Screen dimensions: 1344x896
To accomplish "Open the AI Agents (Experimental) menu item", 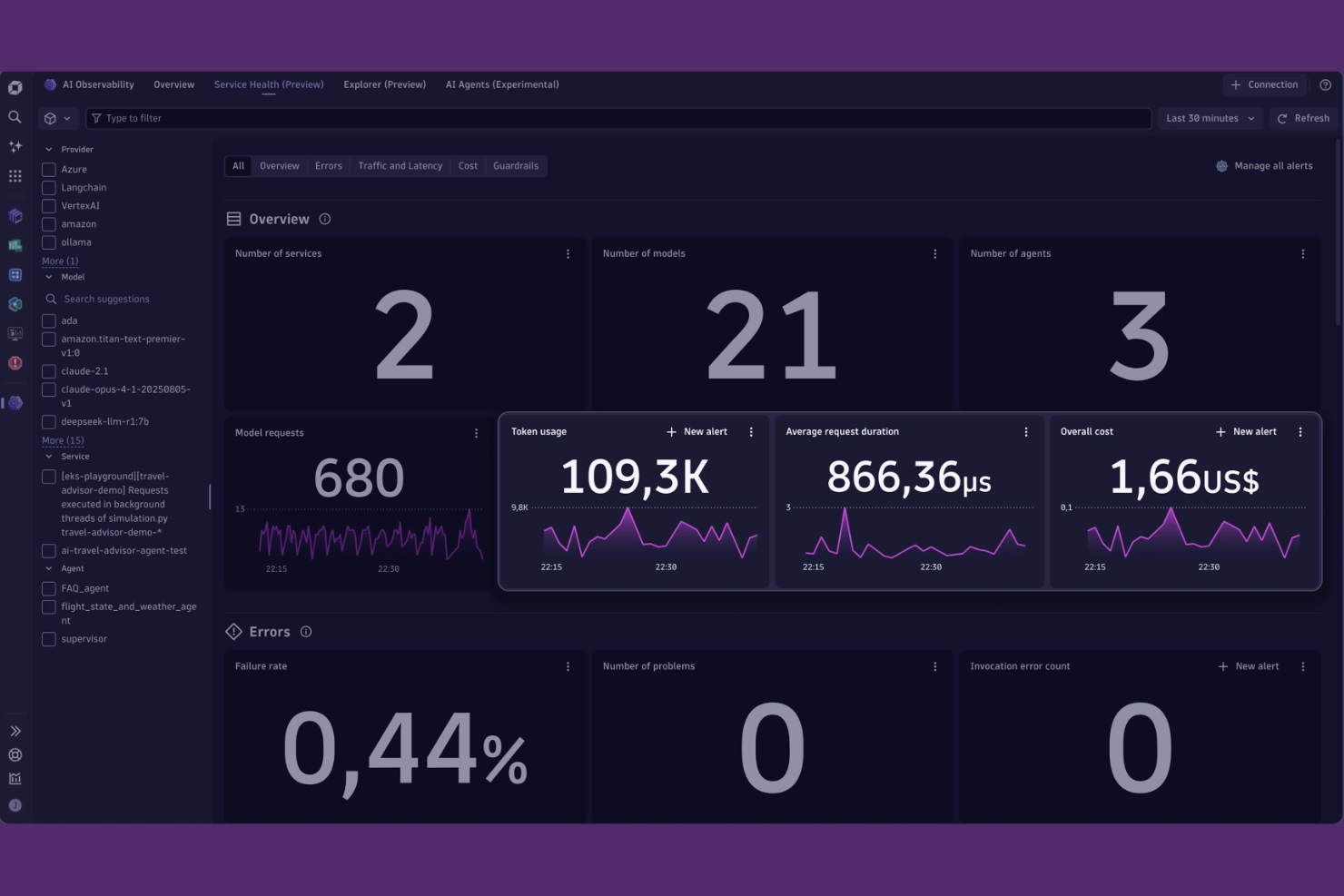I will click(x=502, y=84).
